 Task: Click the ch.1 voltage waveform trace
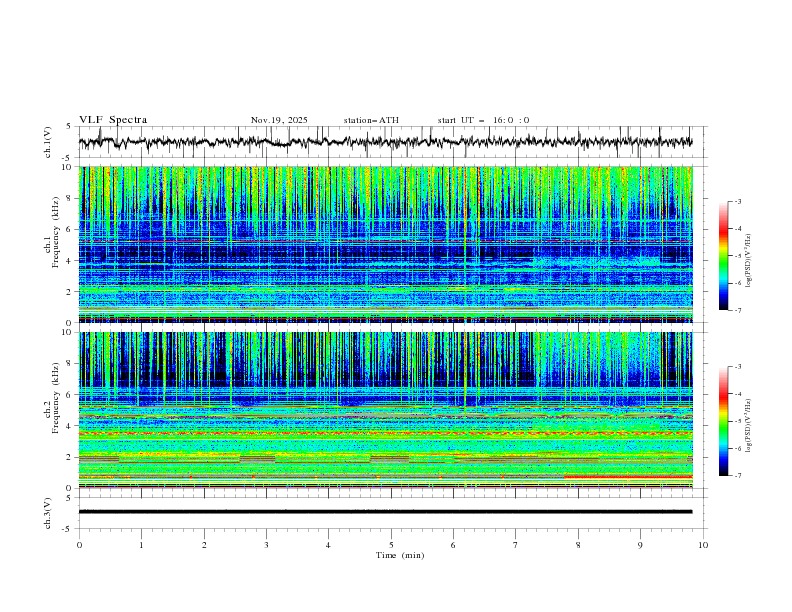click(x=385, y=142)
